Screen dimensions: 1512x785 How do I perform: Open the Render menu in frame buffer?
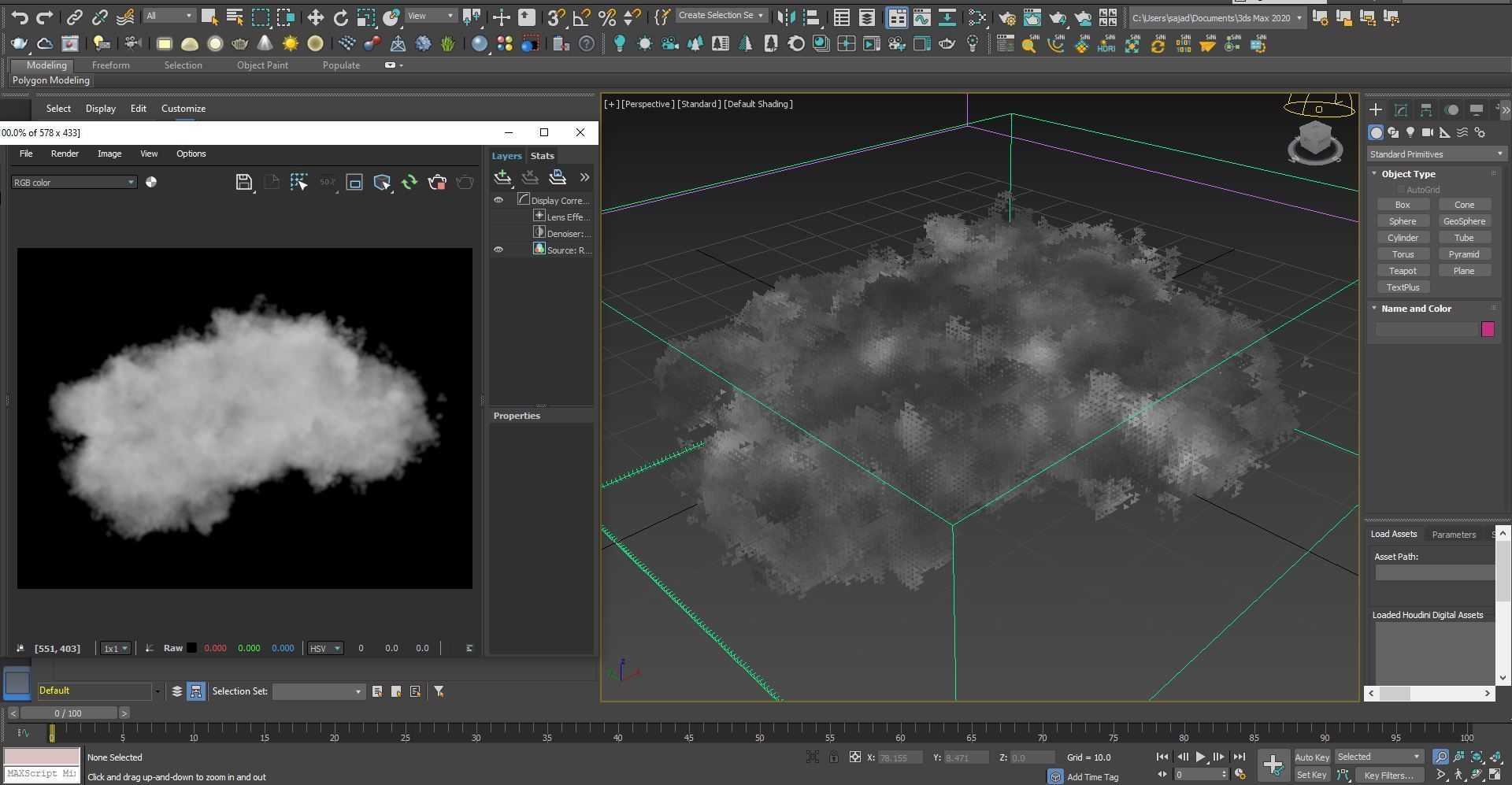pyautogui.click(x=65, y=154)
